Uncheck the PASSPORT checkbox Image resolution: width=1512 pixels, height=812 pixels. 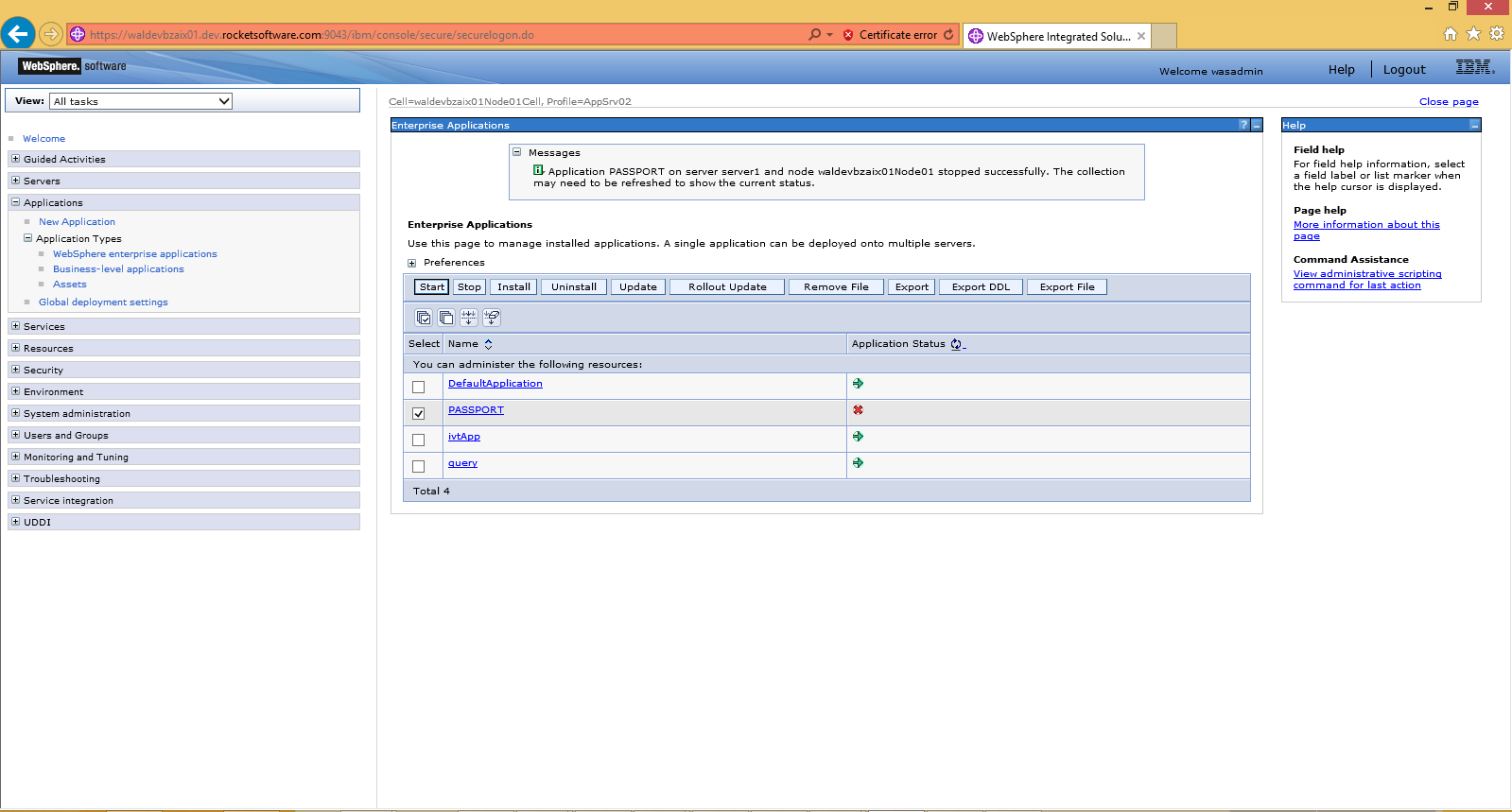point(419,413)
